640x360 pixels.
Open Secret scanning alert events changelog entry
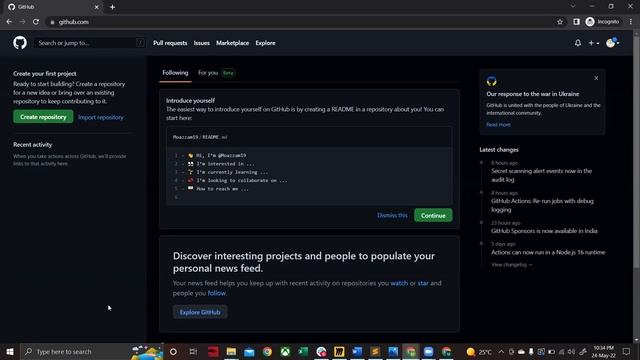coord(541,175)
